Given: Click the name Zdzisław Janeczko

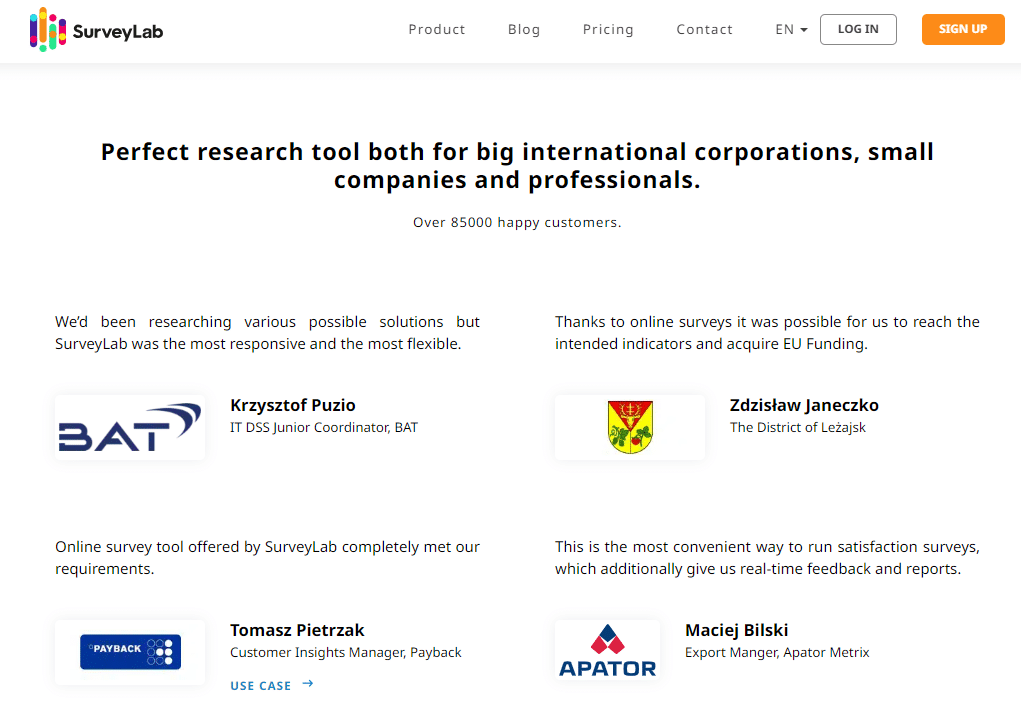Looking at the screenshot, I should (x=804, y=406).
